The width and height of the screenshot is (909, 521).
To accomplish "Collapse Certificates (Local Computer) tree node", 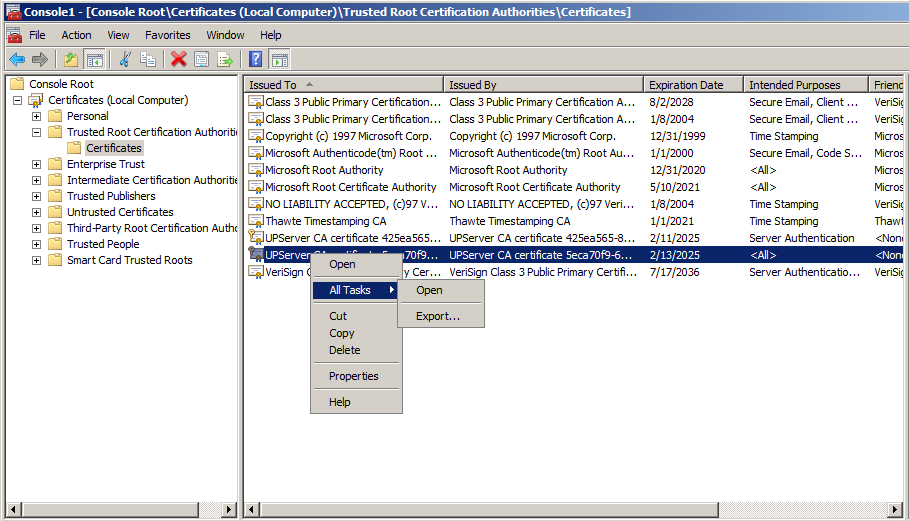I will click(x=17, y=100).
